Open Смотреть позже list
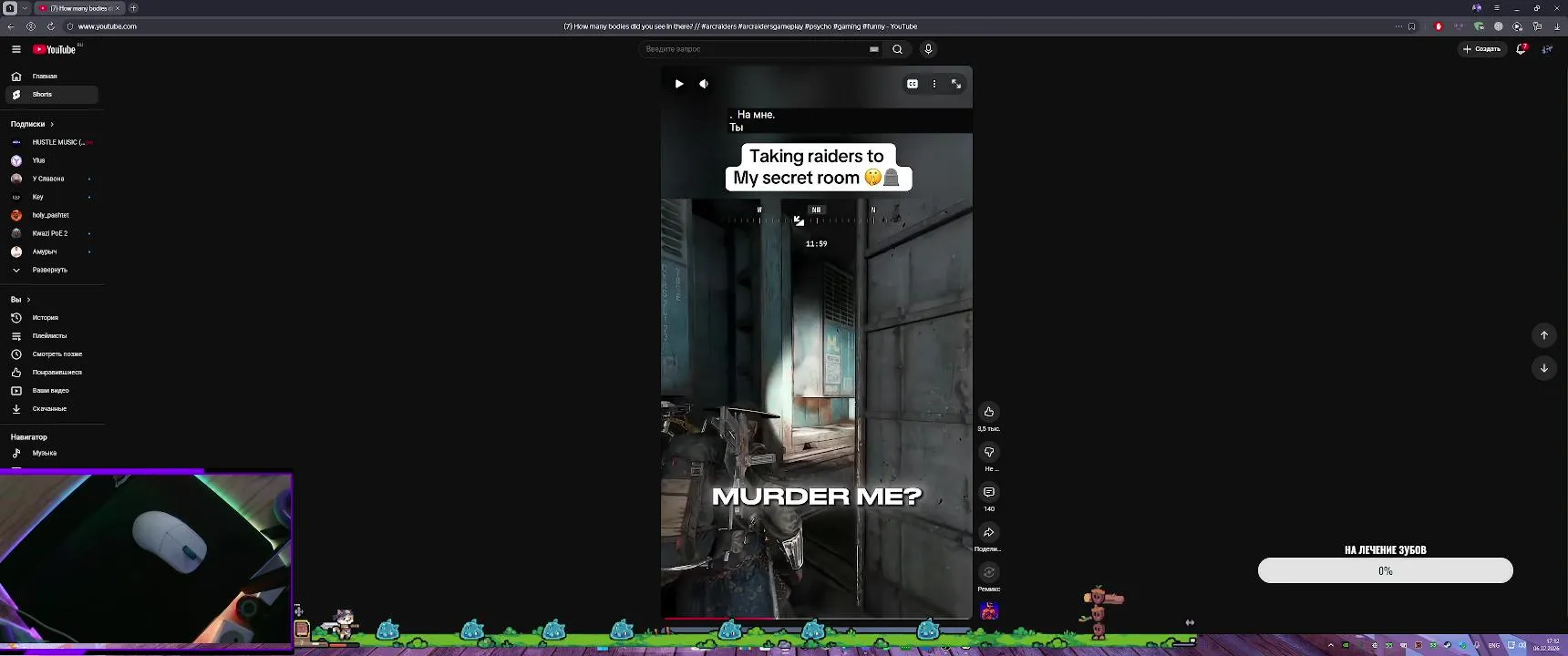Viewport: 1568px width, 656px height. (x=52, y=354)
